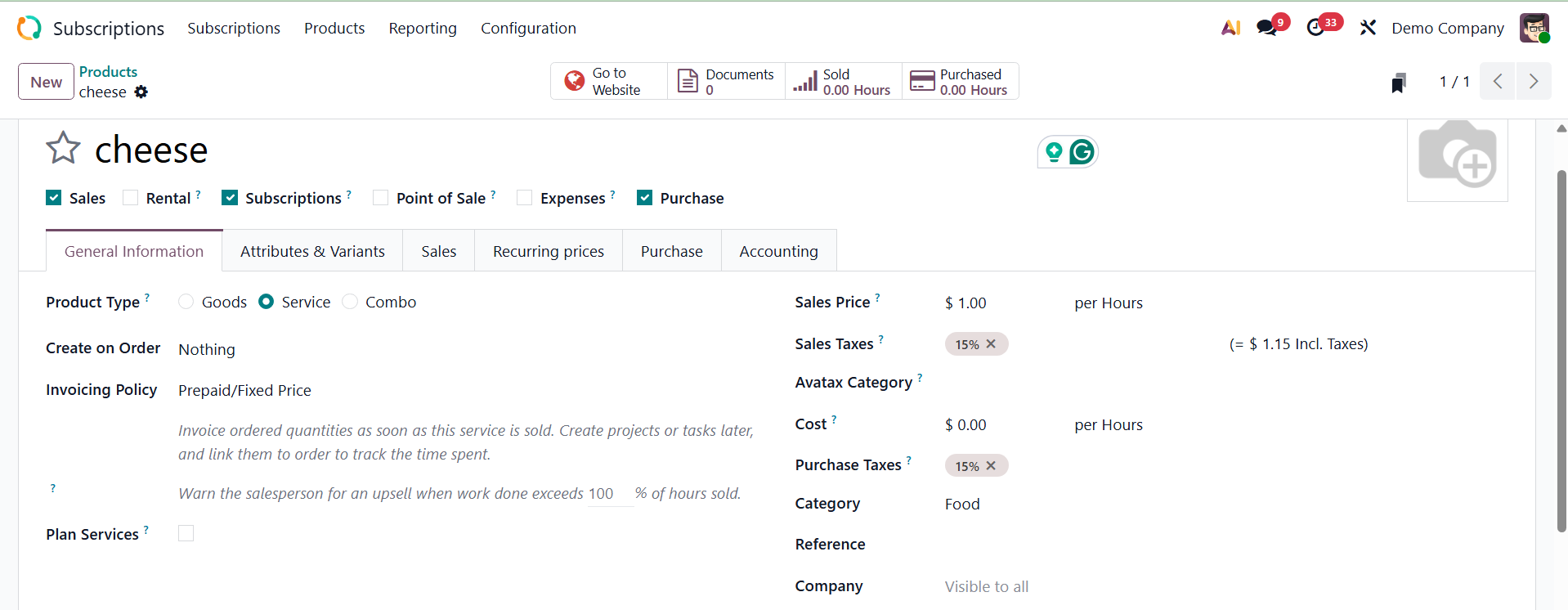Open the activities clock icon with 33 badge
Viewport: 1568px width, 610px height.
pos(1315,28)
